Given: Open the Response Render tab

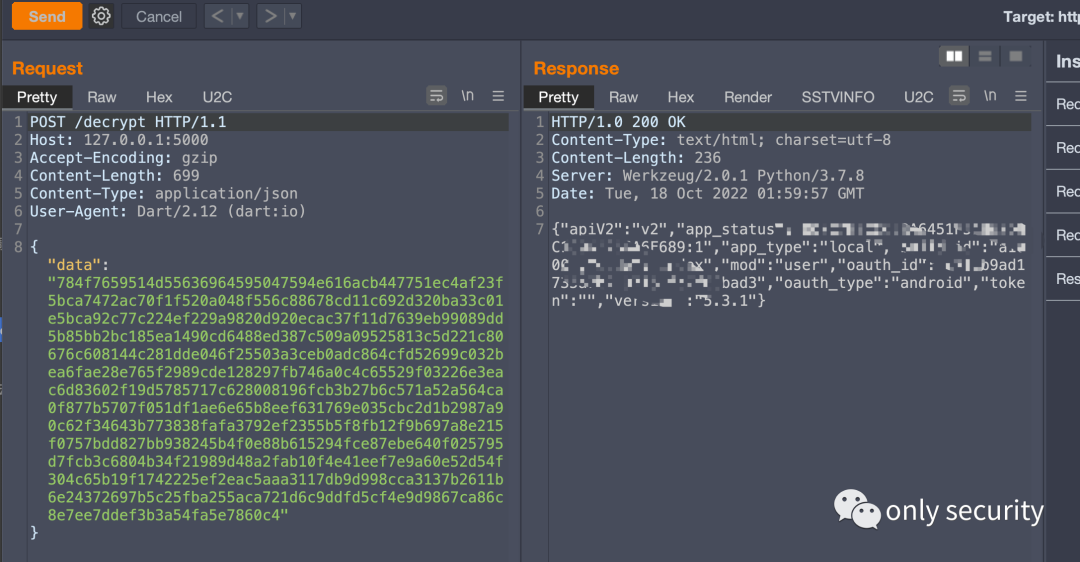Looking at the screenshot, I should coord(747,97).
